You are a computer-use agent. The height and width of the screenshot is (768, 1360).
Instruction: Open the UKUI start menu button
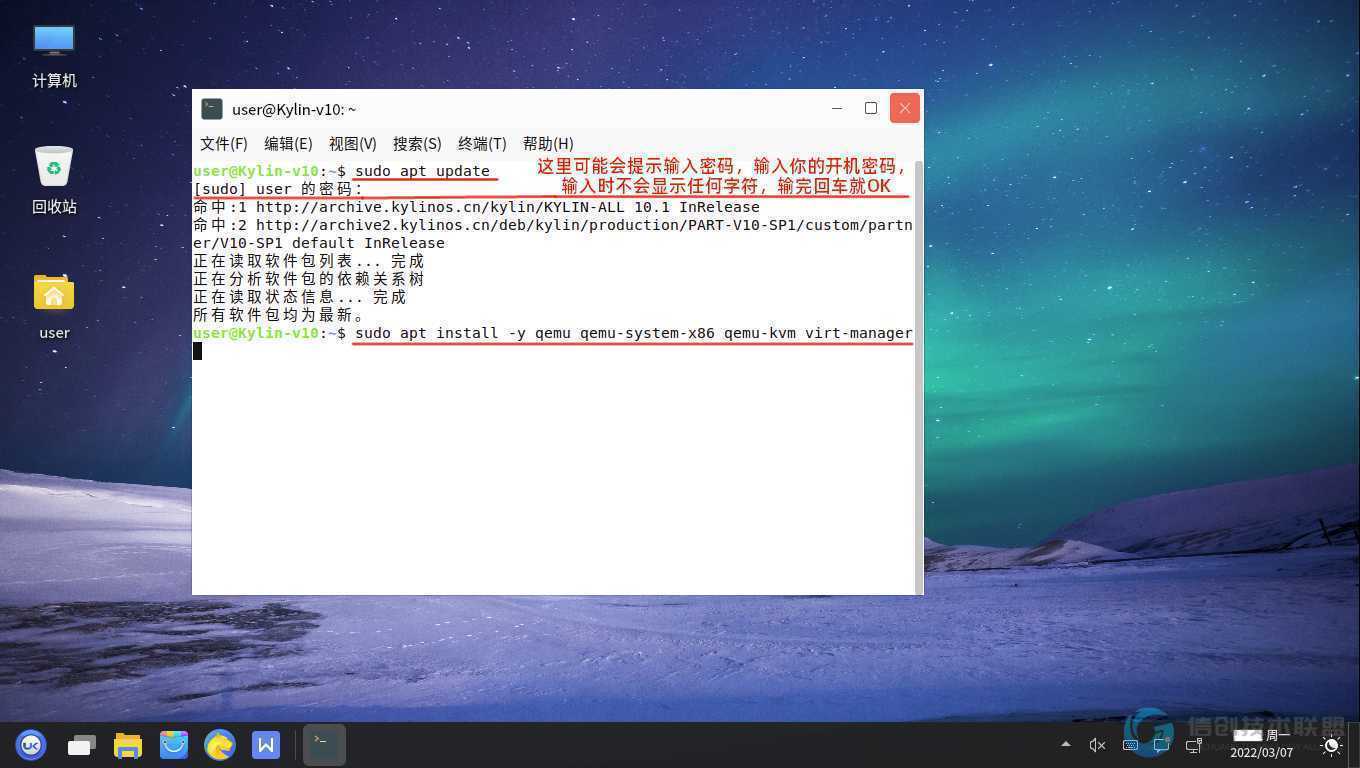31,745
